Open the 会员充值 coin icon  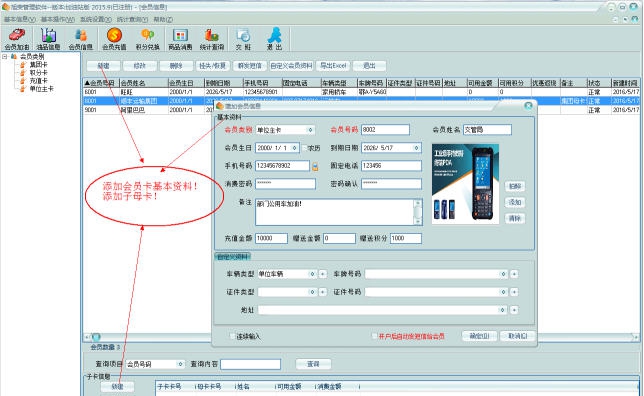pos(114,39)
